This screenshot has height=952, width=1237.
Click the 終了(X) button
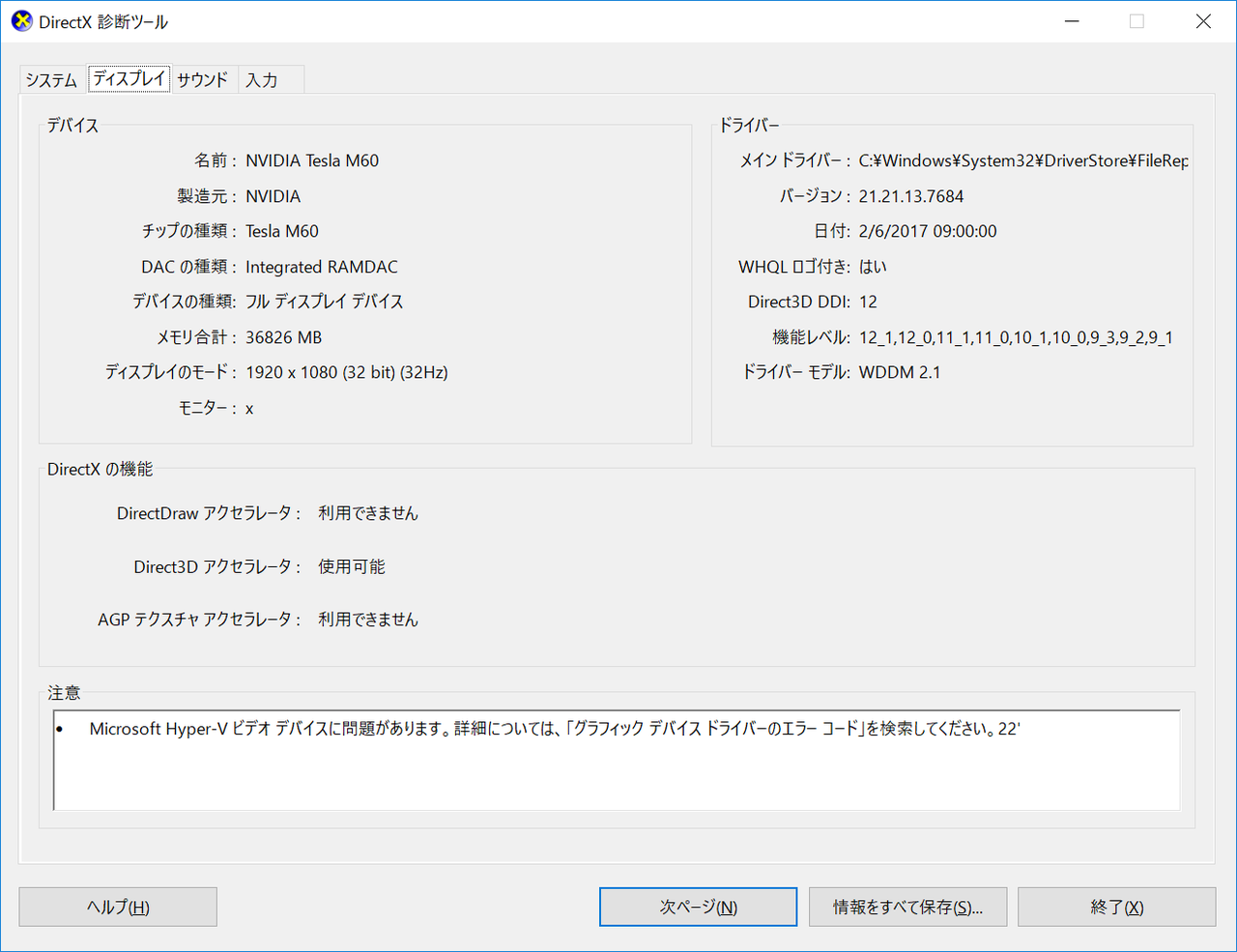point(1117,907)
